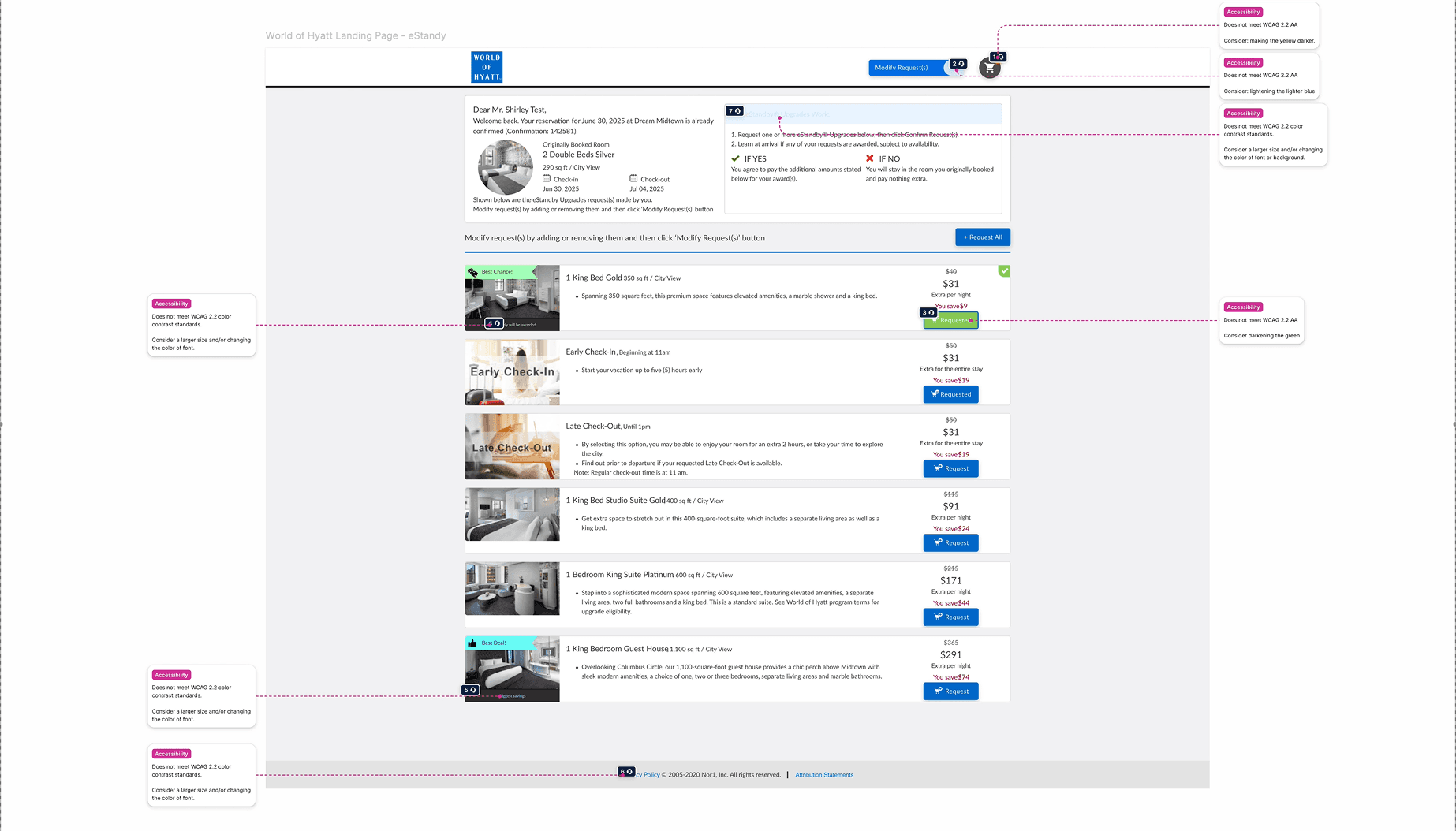Click the '1 King Bed Gold' title
Image resolution: width=1456 pixels, height=831 pixels.
(594, 278)
